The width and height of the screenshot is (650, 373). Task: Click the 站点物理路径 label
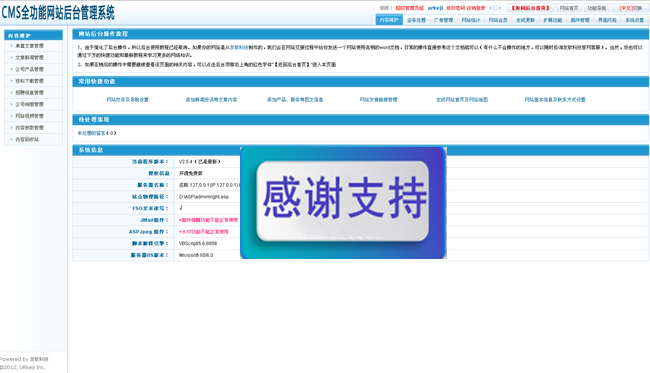tap(150, 197)
